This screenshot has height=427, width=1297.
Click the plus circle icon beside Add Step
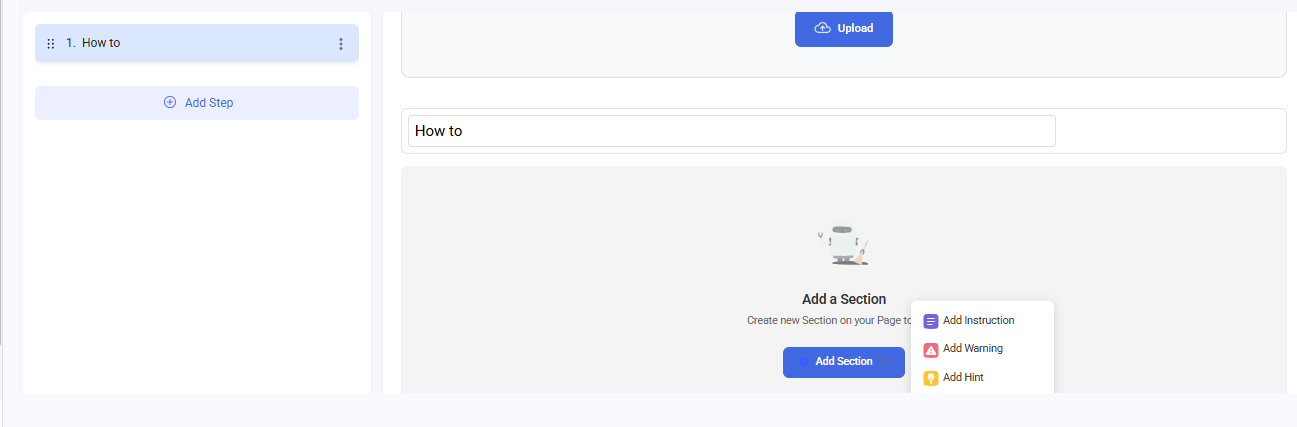170,103
